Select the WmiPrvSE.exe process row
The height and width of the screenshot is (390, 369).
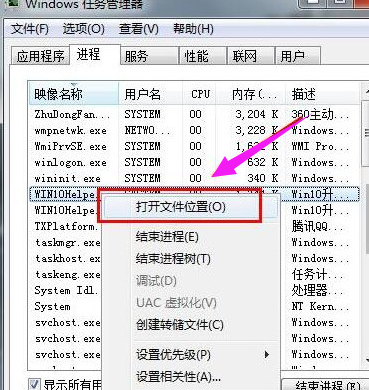tap(194, 146)
